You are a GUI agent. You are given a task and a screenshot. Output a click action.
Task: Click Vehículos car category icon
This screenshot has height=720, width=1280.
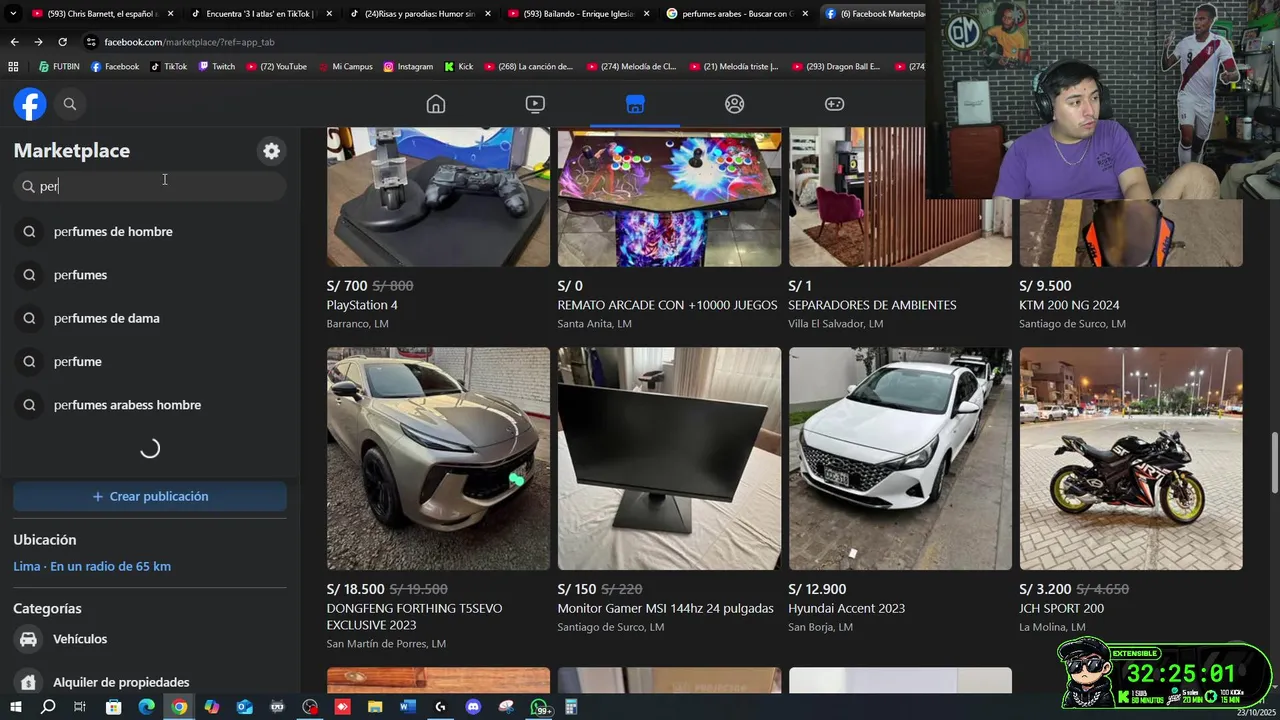click(29, 639)
